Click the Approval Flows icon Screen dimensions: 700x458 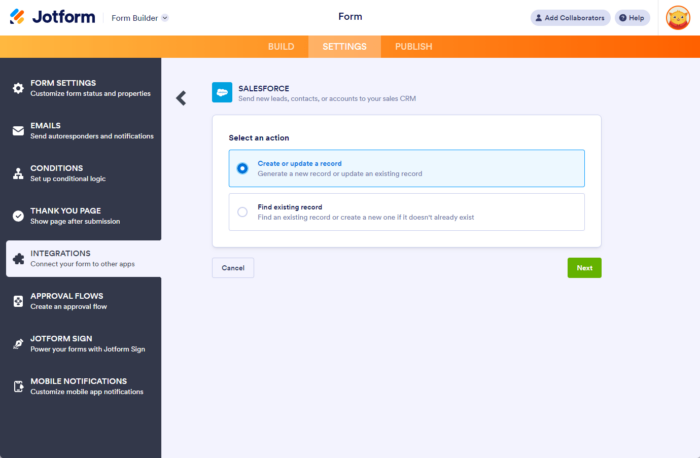(18, 301)
